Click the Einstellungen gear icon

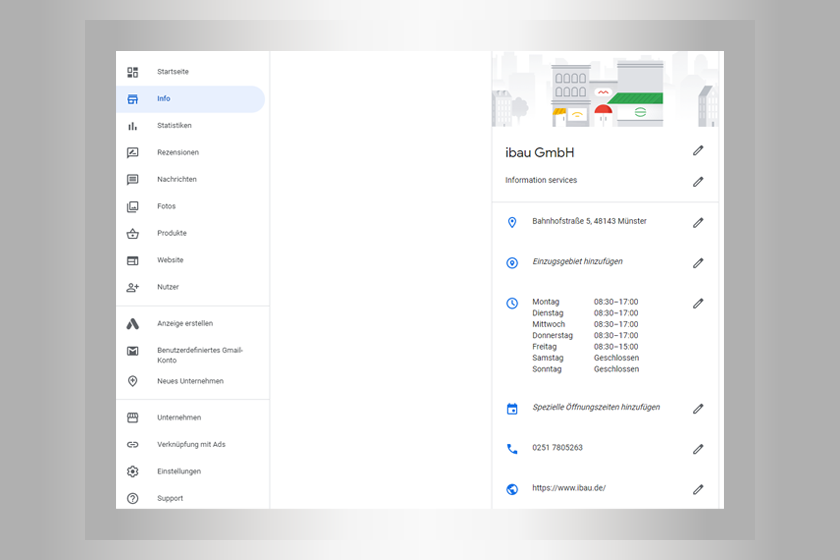click(x=132, y=471)
